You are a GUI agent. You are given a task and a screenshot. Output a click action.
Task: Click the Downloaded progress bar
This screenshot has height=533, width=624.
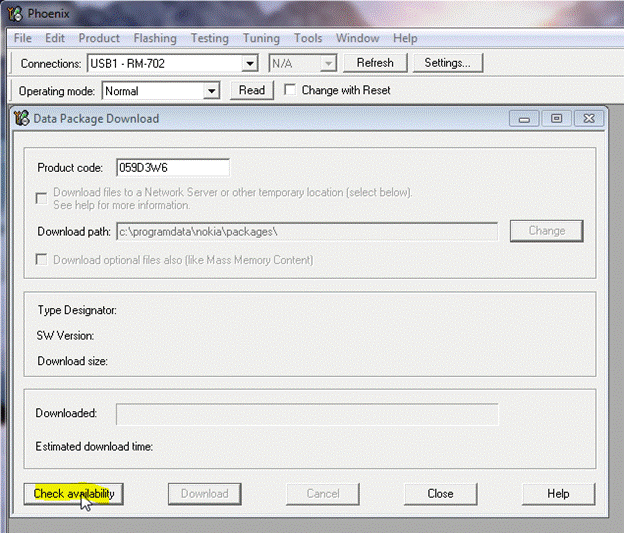(307, 414)
